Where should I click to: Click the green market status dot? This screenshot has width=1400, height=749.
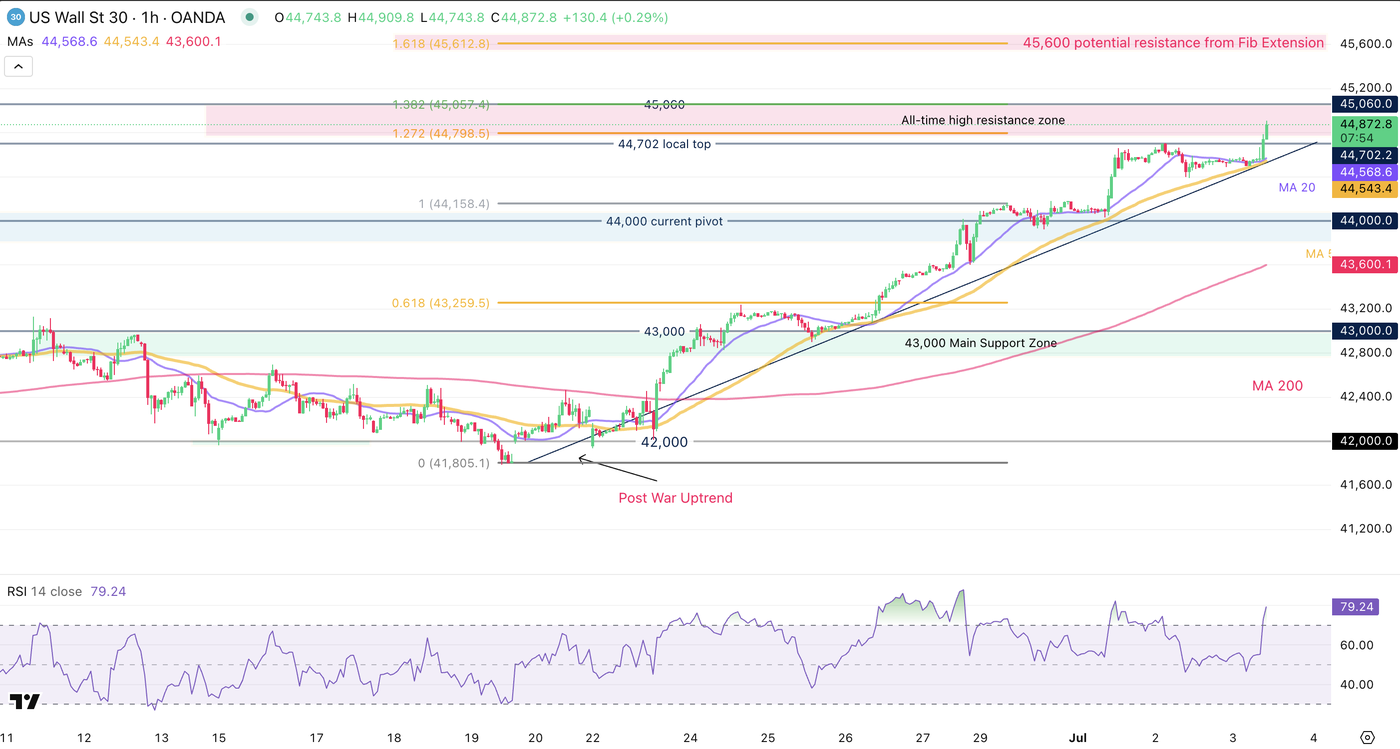click(x=249, y=18)
